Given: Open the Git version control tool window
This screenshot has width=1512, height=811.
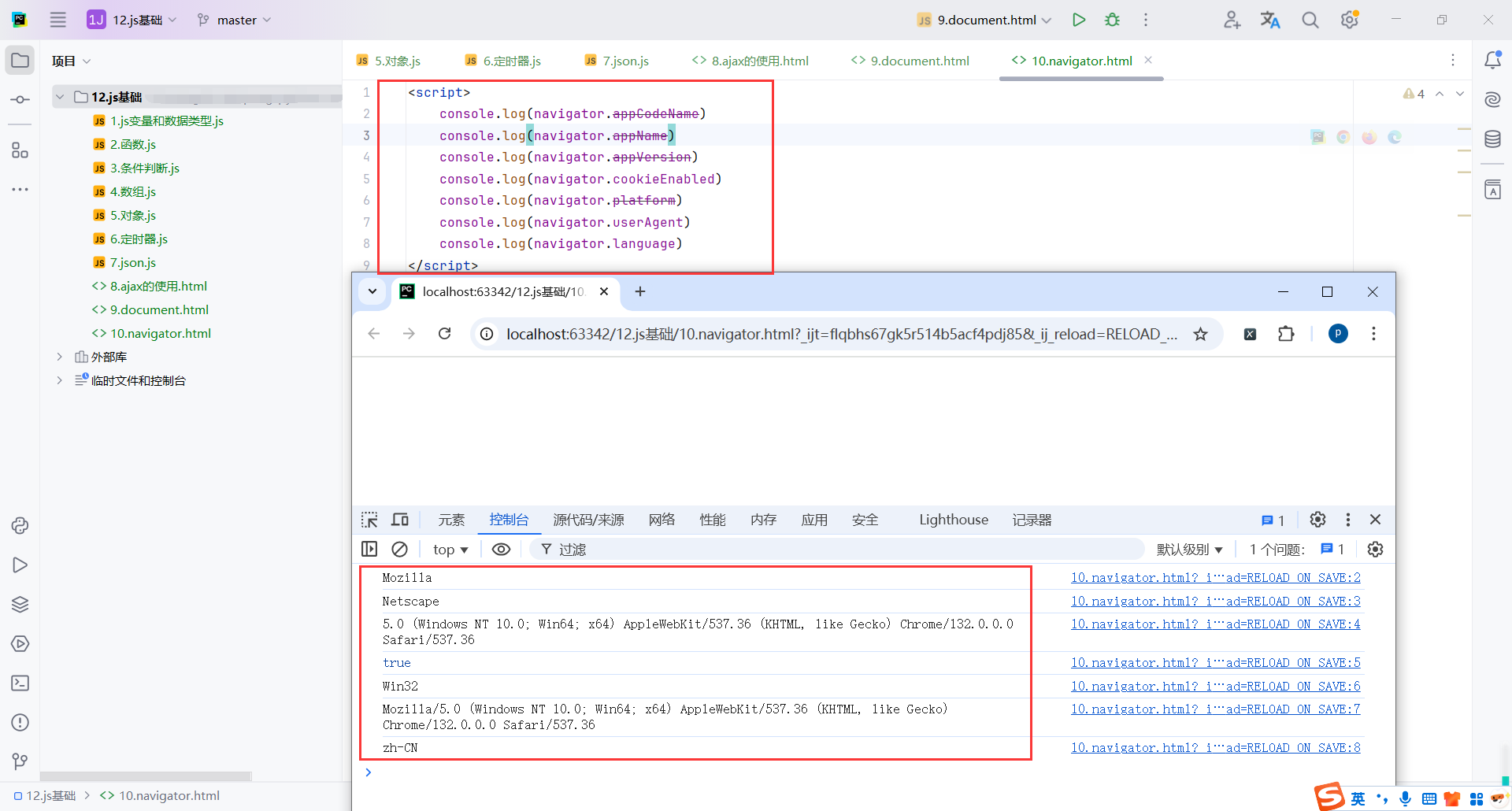Looking at the screenshot, I should 20,761.
